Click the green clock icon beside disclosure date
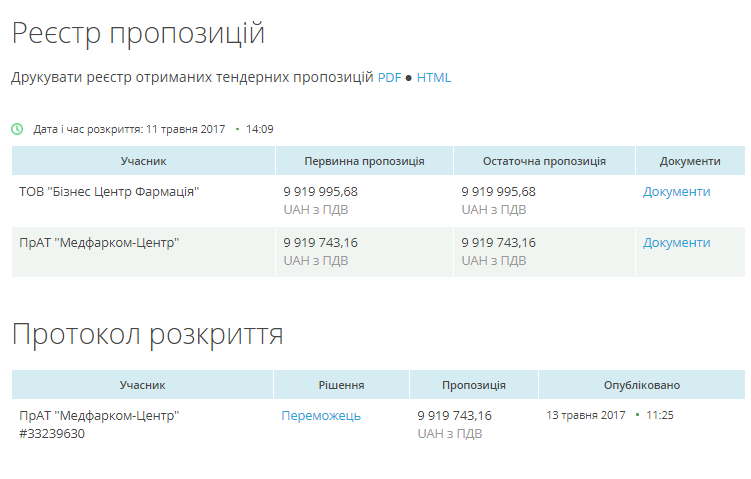 [17, 129]
